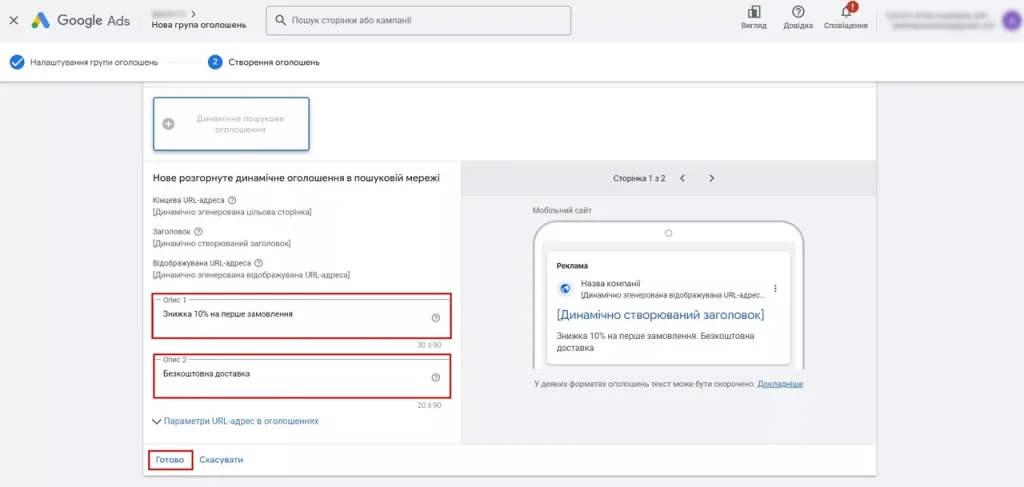Open Сповіщення notifications bell
1024x487 pixels.
846,18
